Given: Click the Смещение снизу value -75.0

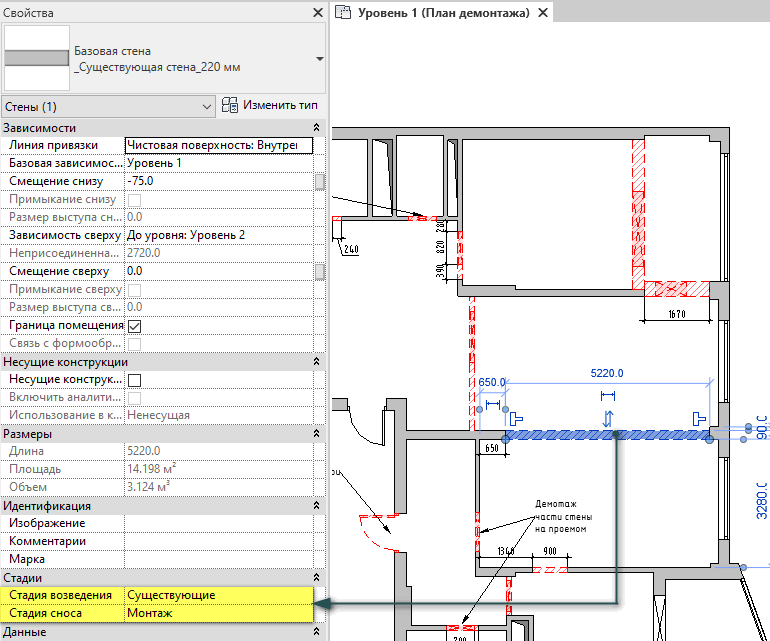Looking at the screenshot, I should point(219,181).
